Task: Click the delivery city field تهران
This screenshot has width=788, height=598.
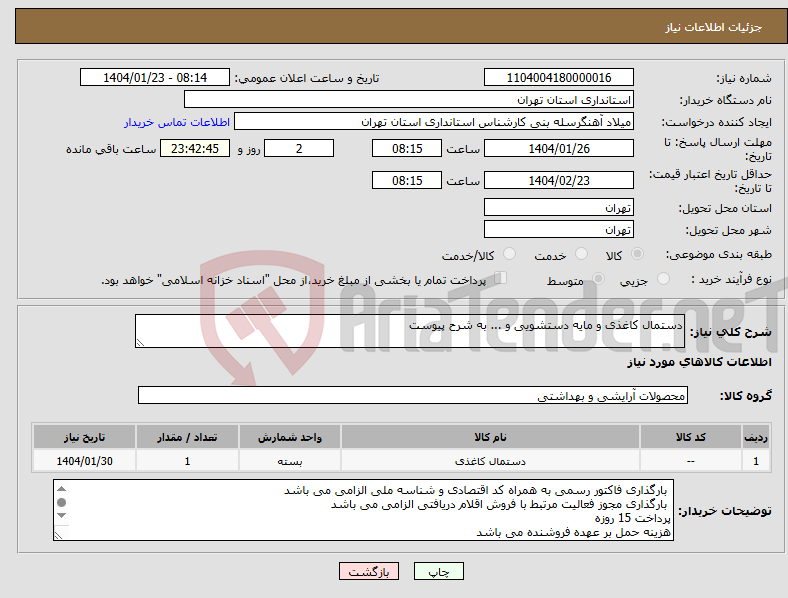Action: pyautogui.click(x=559, y=229)
